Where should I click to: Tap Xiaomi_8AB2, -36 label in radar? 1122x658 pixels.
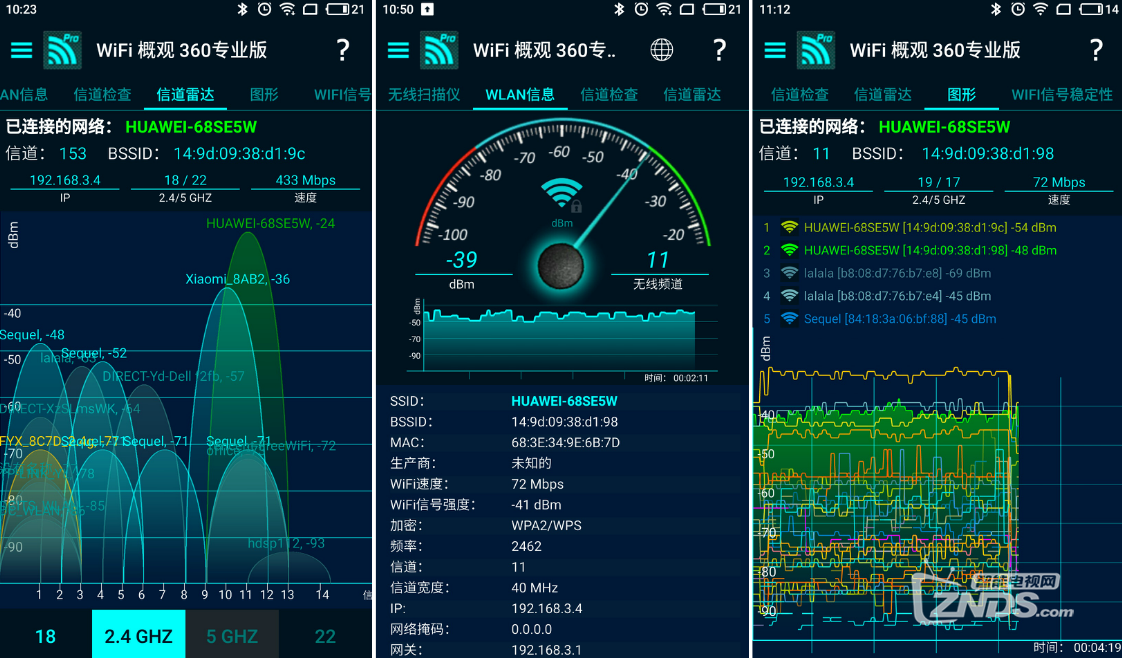click(x=238, y=279)
